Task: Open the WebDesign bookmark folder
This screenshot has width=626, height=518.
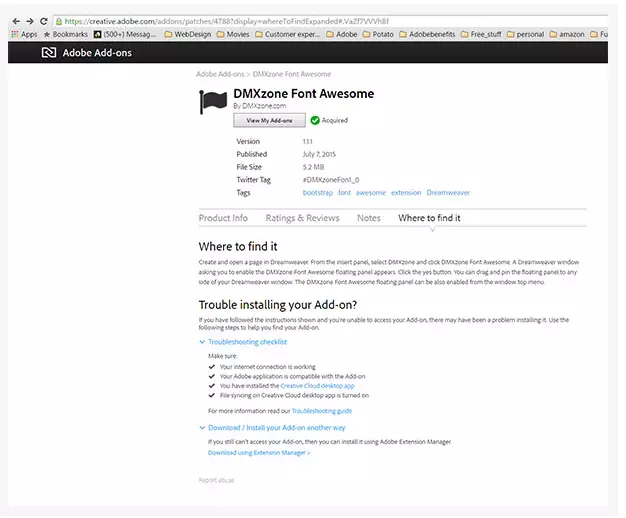Action: [x=187, y=35]
